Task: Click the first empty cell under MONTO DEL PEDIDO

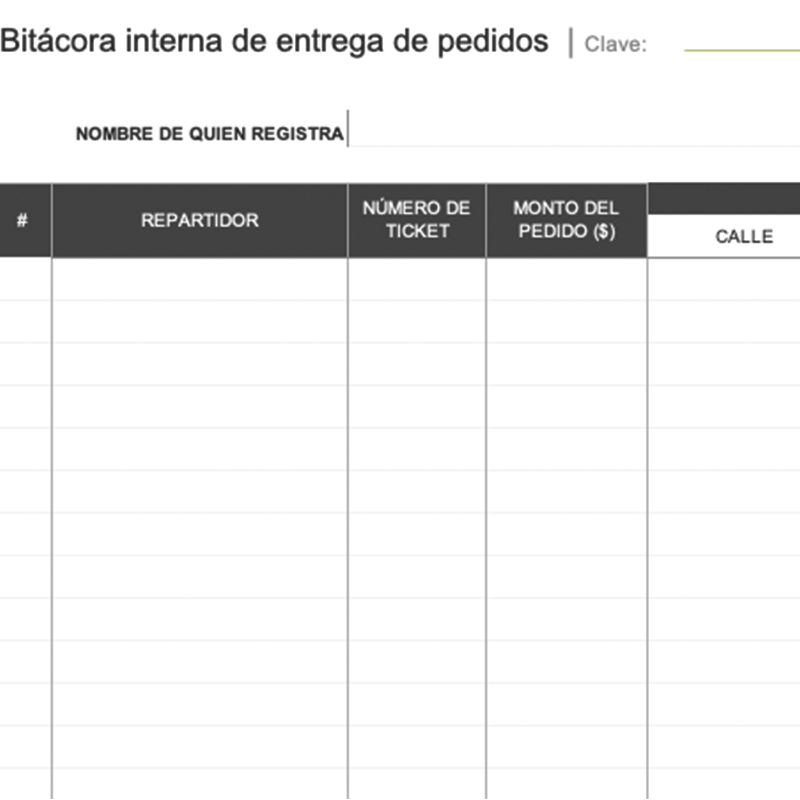Action: [x=566, y=280]
